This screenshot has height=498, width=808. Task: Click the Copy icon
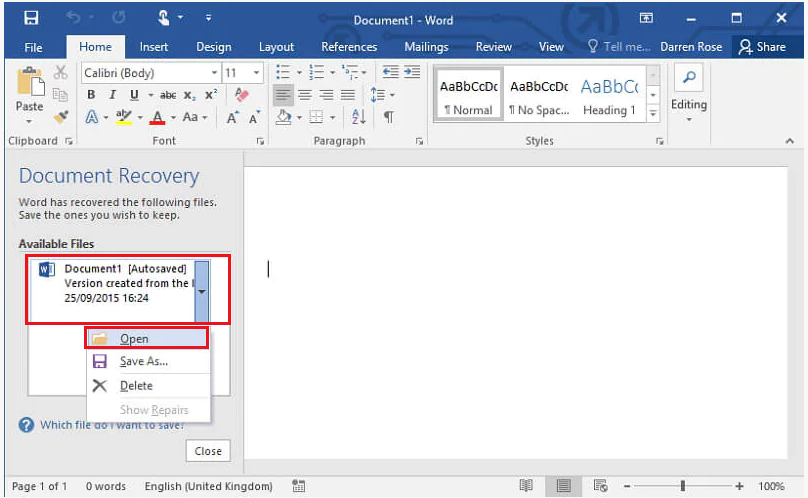(60, 94)
